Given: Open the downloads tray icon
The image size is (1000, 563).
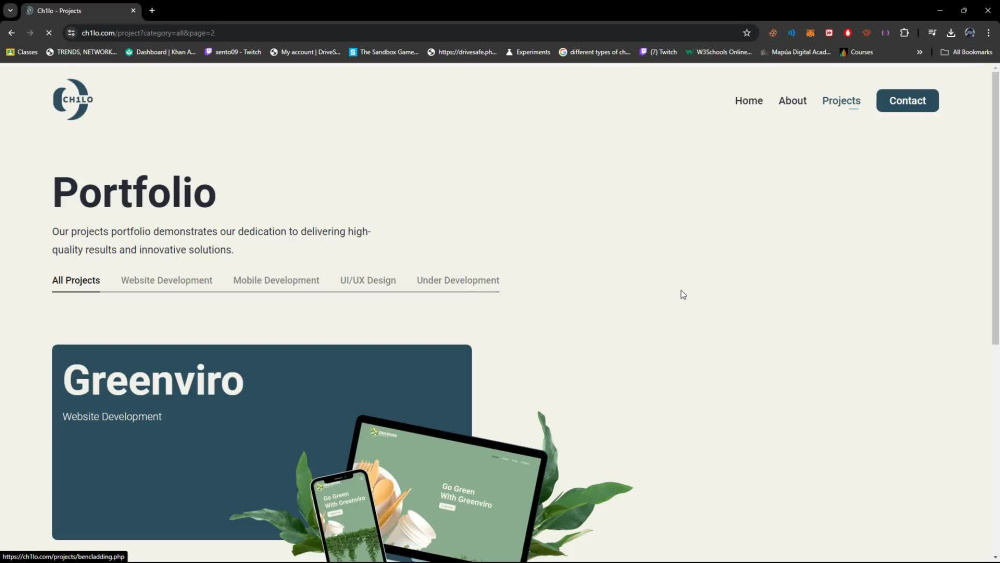Looking at the screenshot, I should tap(950, 33).
